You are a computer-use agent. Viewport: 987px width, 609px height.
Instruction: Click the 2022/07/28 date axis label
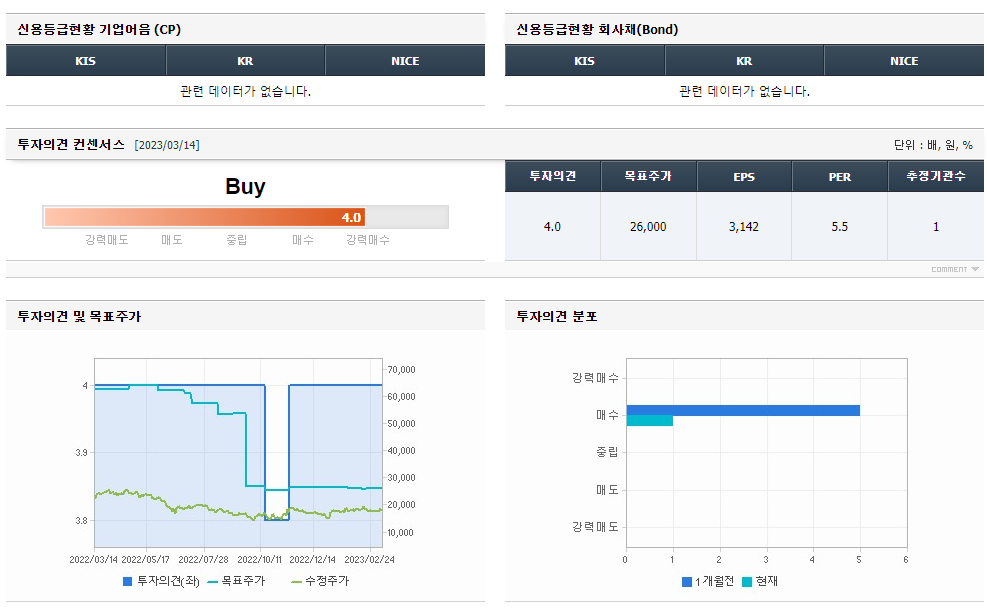click(203, 559)
